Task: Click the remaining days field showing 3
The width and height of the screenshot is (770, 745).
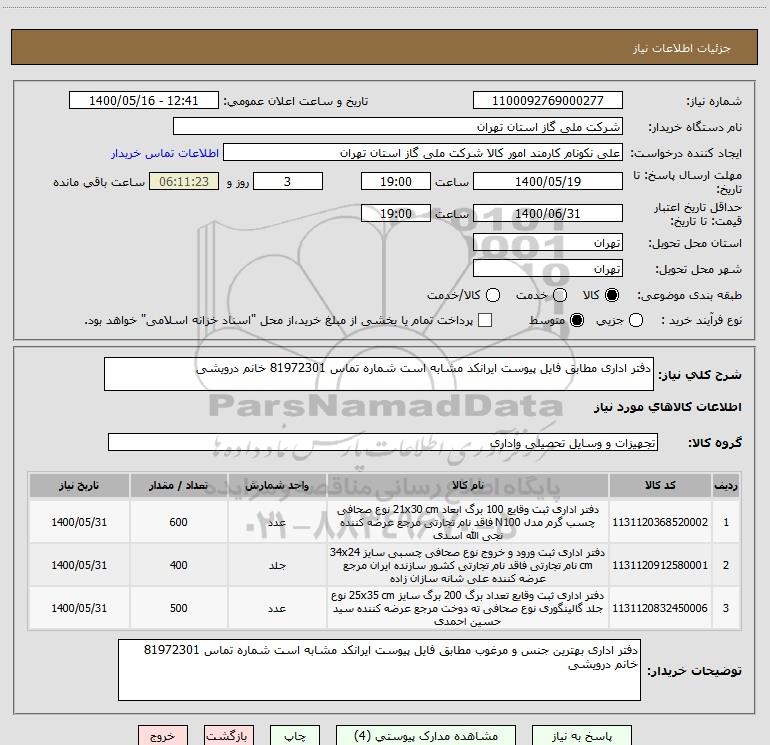Action: click(288, 181)
